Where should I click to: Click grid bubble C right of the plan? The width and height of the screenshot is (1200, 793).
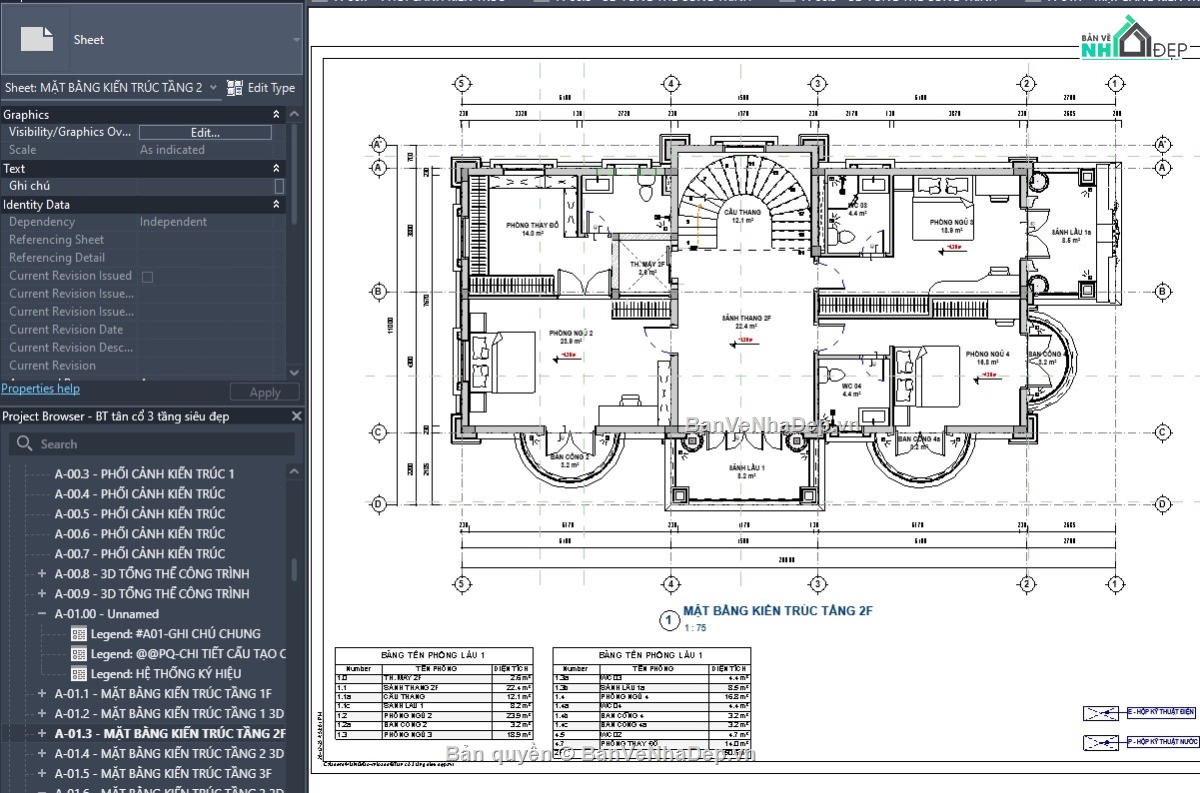click(1163, 432)
